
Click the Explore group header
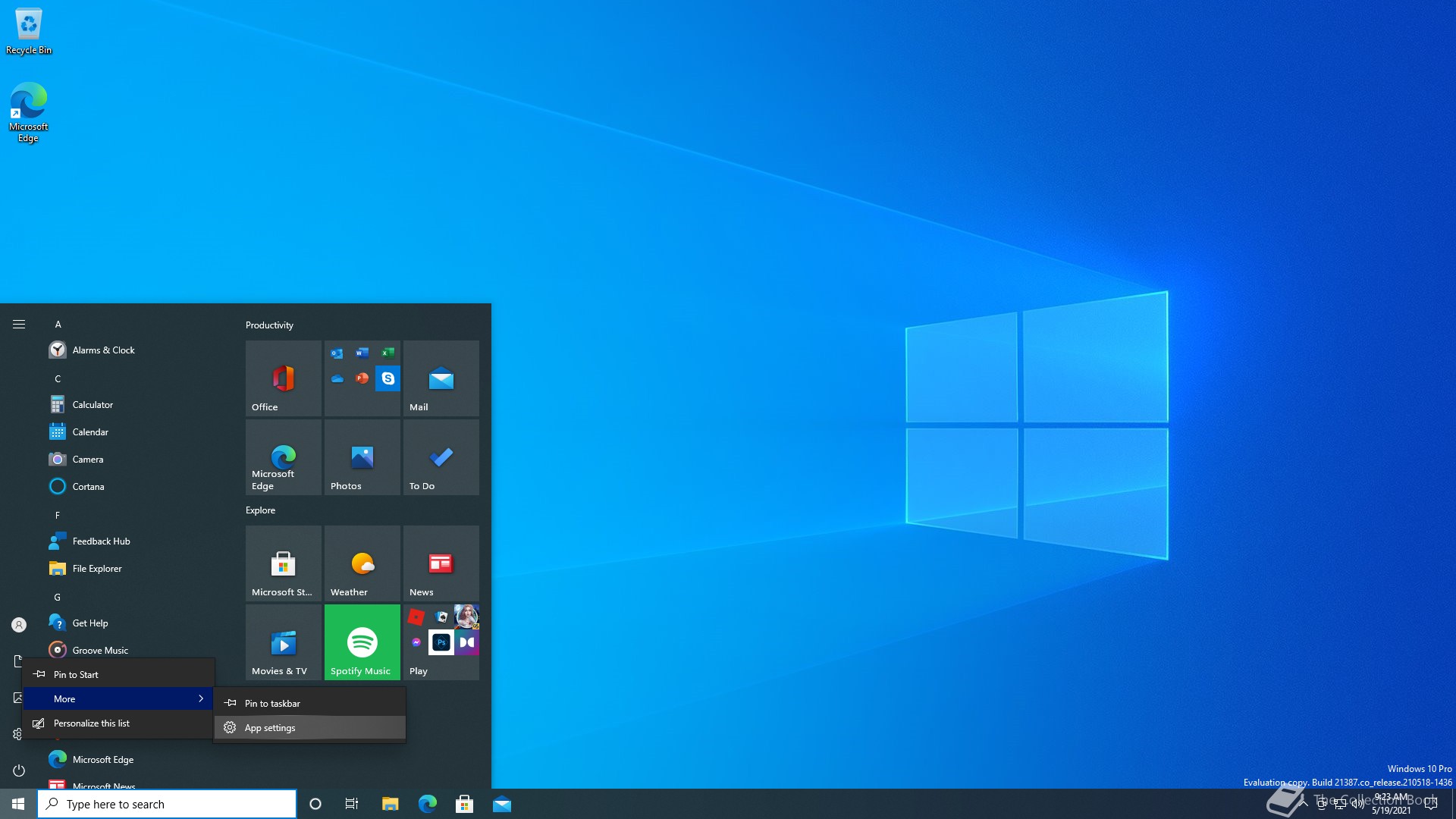260,510
